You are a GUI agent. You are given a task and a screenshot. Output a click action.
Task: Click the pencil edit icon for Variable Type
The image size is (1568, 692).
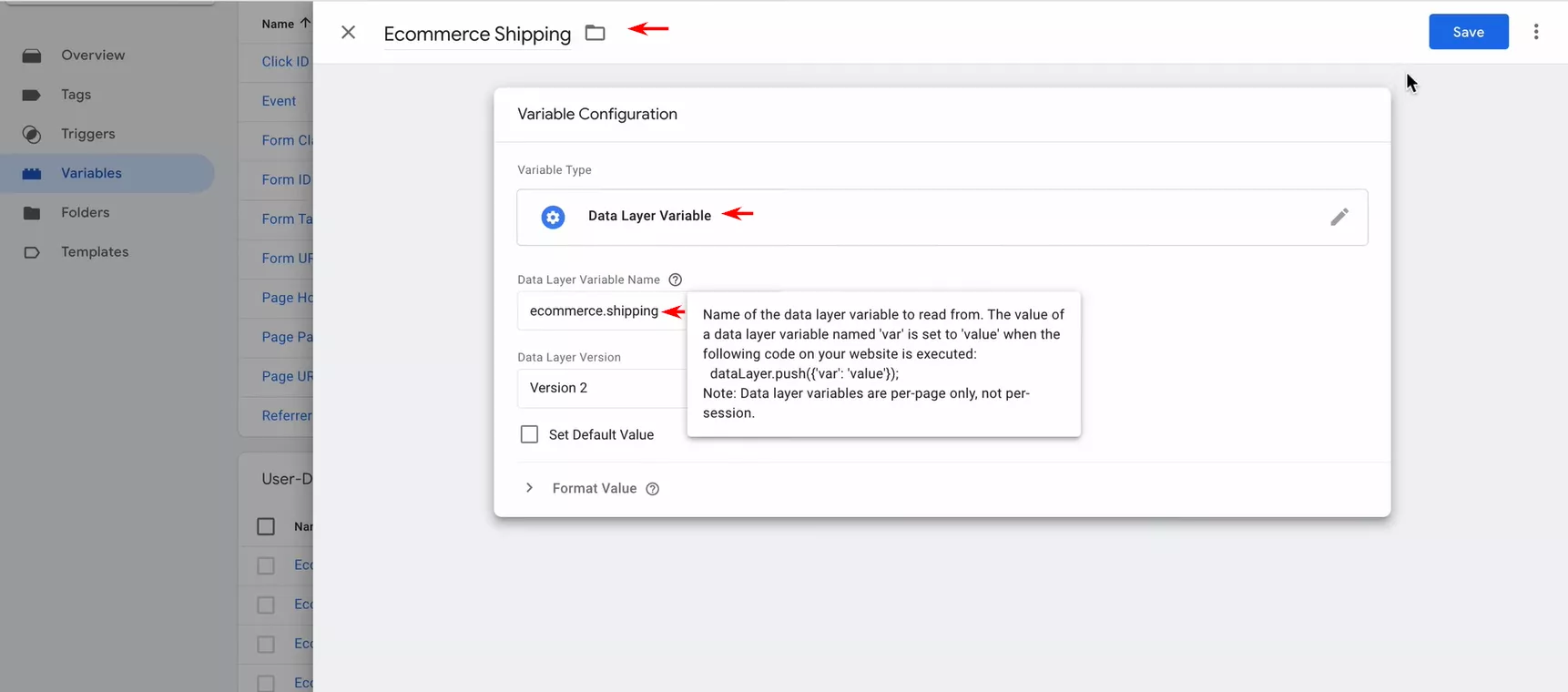coord(1339,217)
